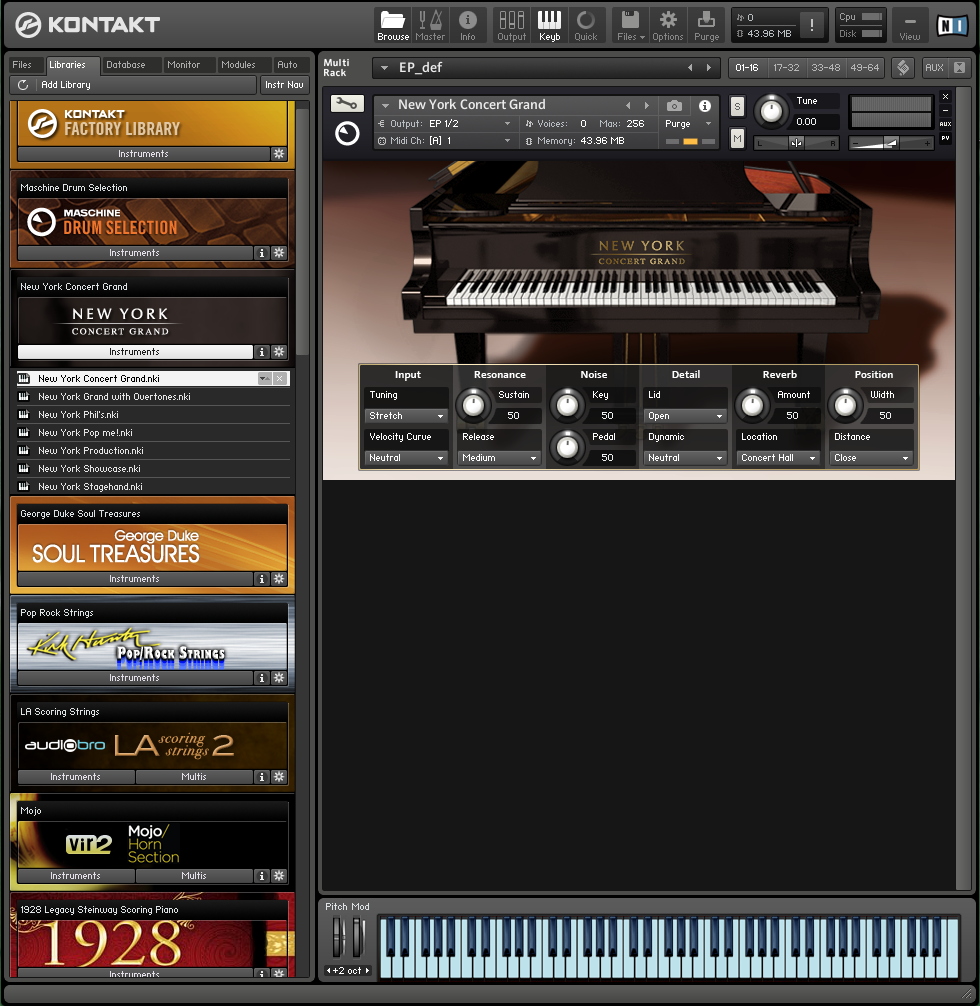Click the Pitch wheel control
The image size is (980, 1006).
[x=337, y=937]
